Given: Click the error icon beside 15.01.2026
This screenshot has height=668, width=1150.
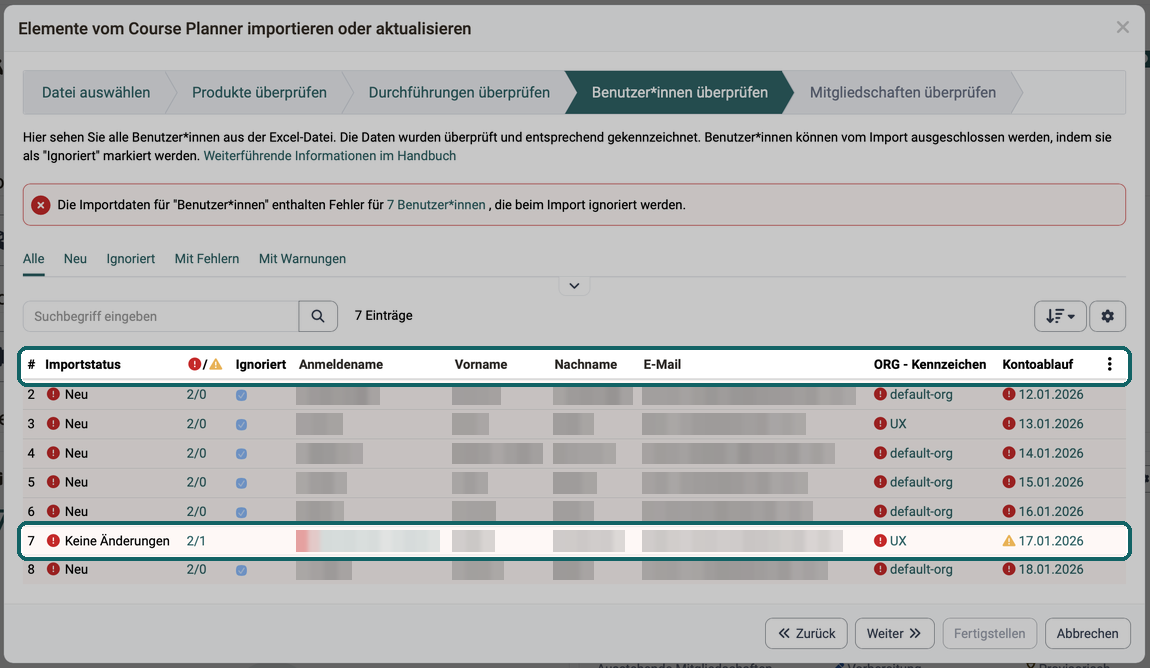Looking at the screenshot, I should 1008,482.
